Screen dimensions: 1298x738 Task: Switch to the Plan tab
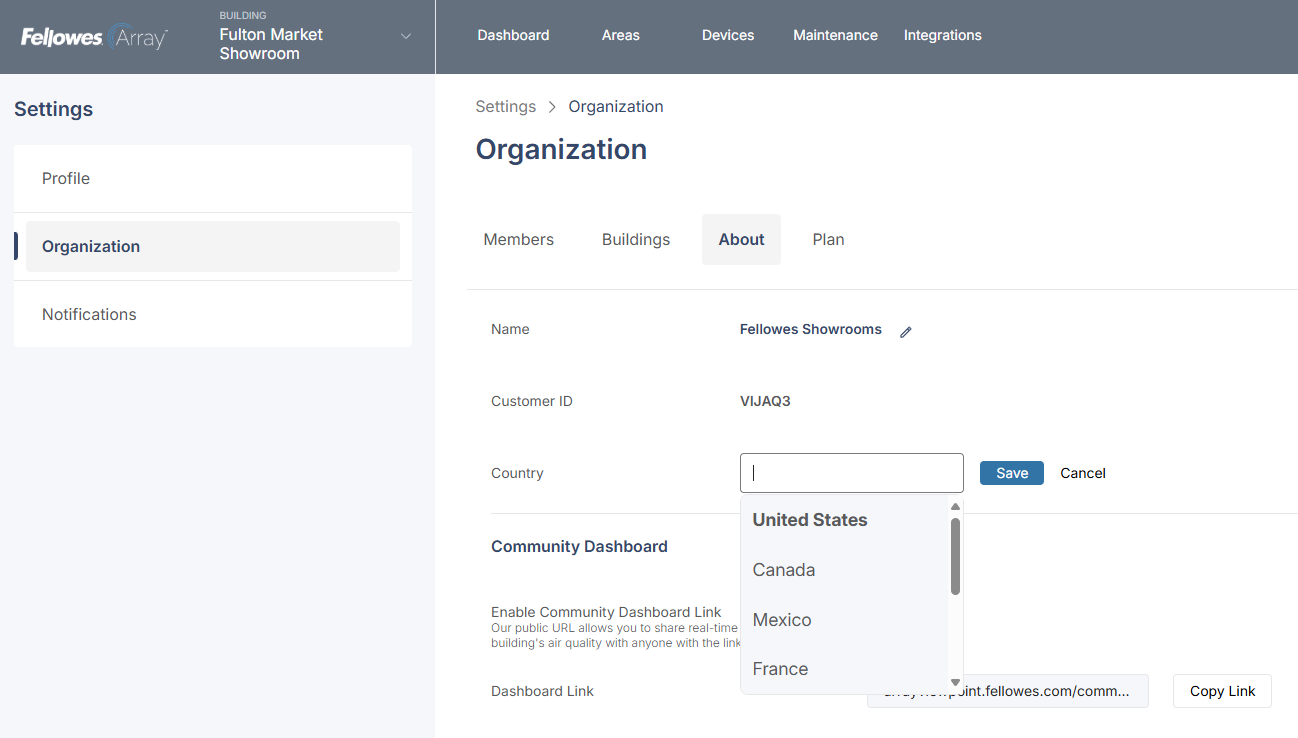(x=829, y=239)
